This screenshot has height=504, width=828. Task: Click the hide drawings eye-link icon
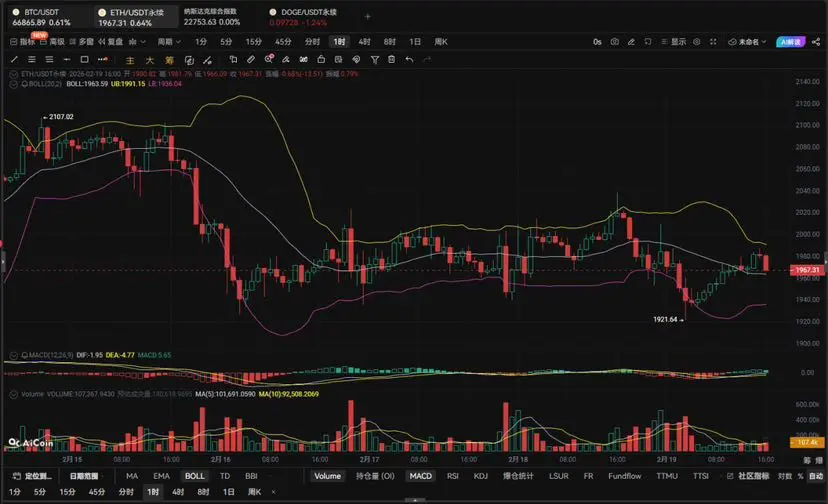304,60
